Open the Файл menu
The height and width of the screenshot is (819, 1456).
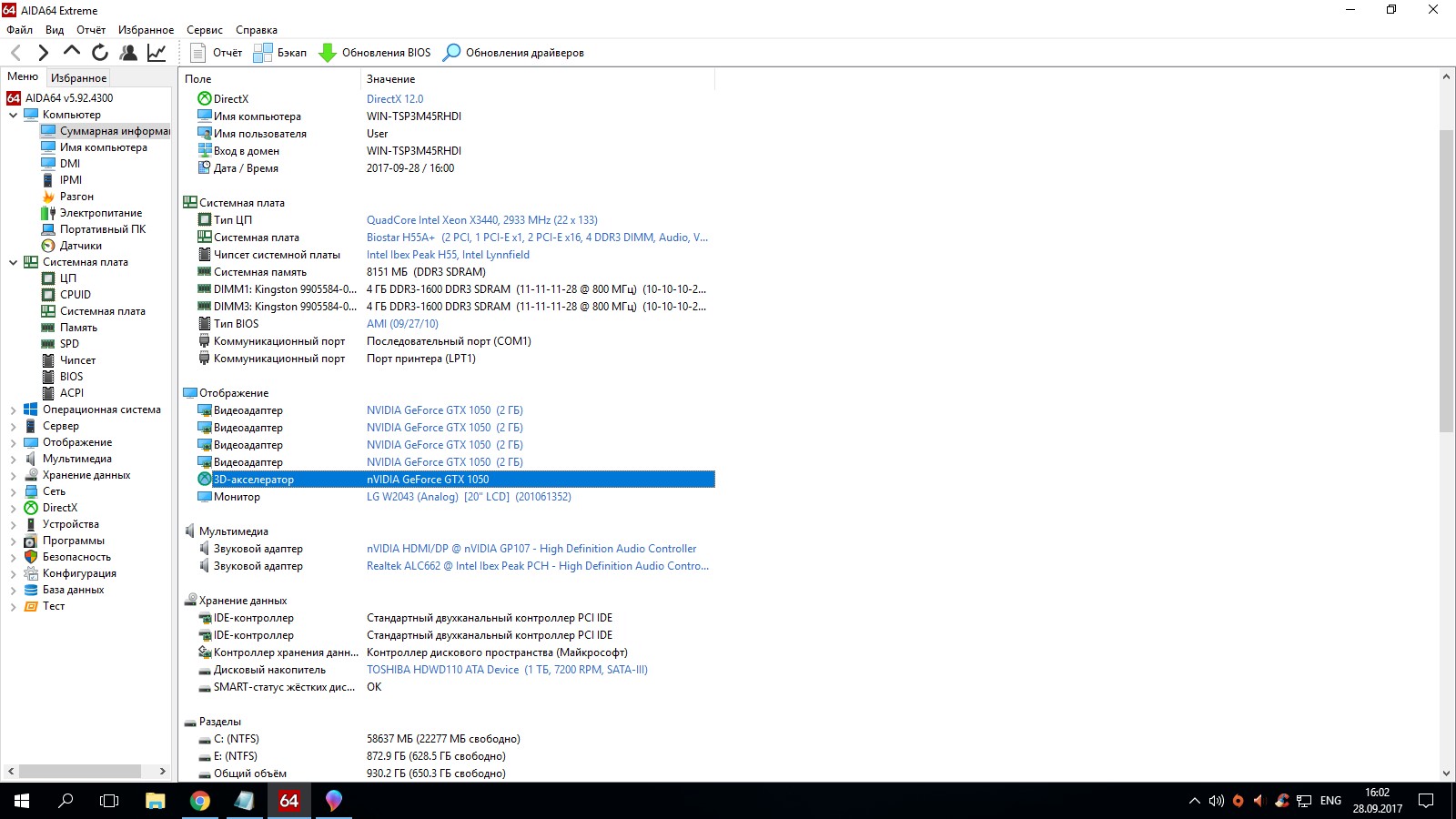coord(19,30)
